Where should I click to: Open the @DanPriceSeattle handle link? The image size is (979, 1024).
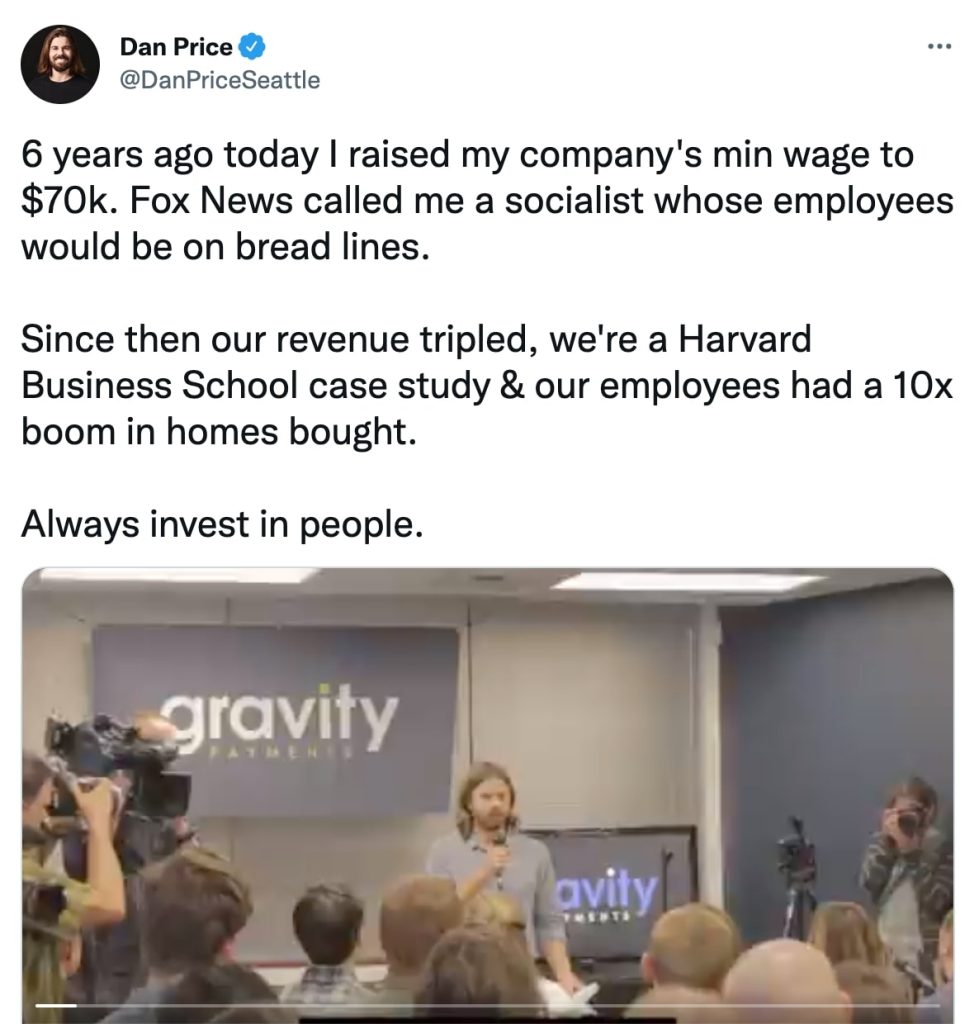[220, 80]
